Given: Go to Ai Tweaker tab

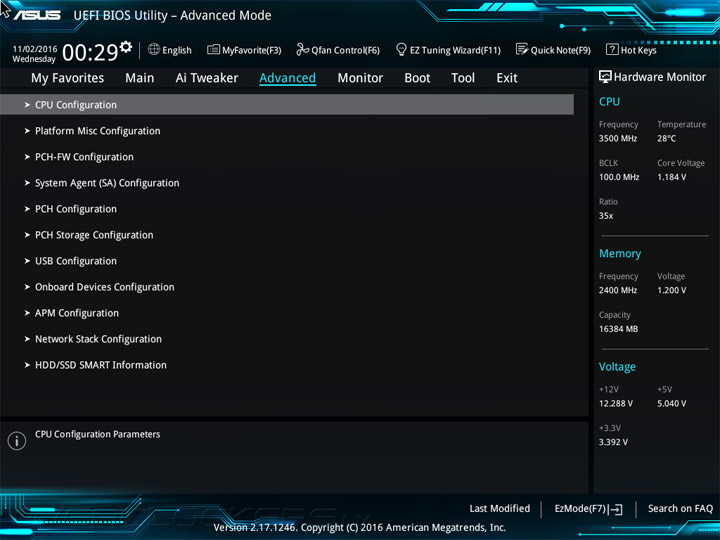Looking at the screenshot, I should [x=207, y=78].
